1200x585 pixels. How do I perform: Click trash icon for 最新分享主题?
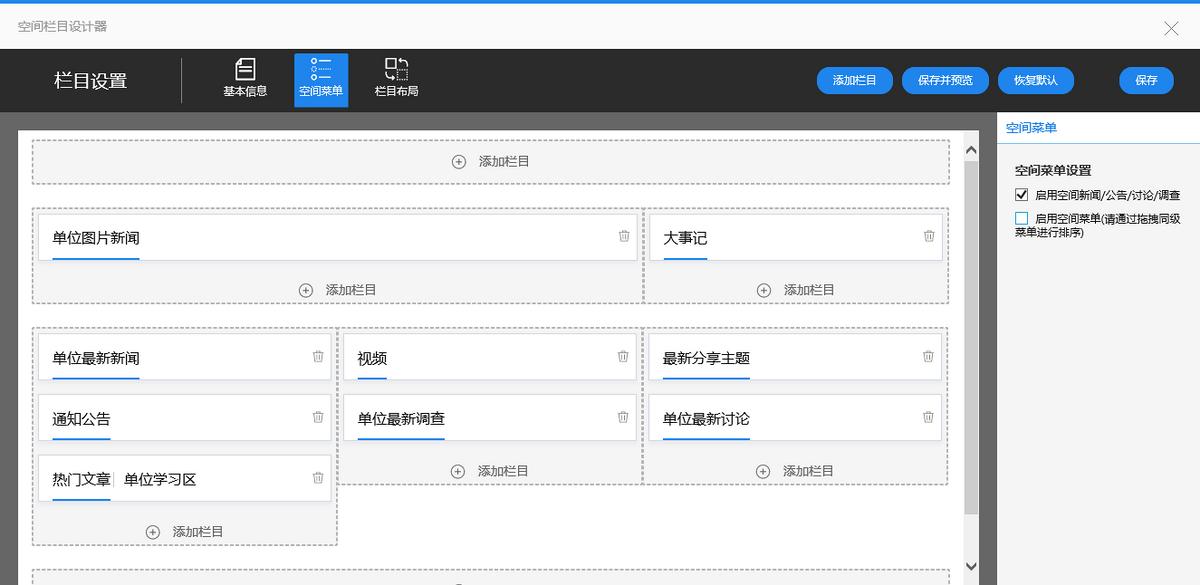(x=928, y=356)
